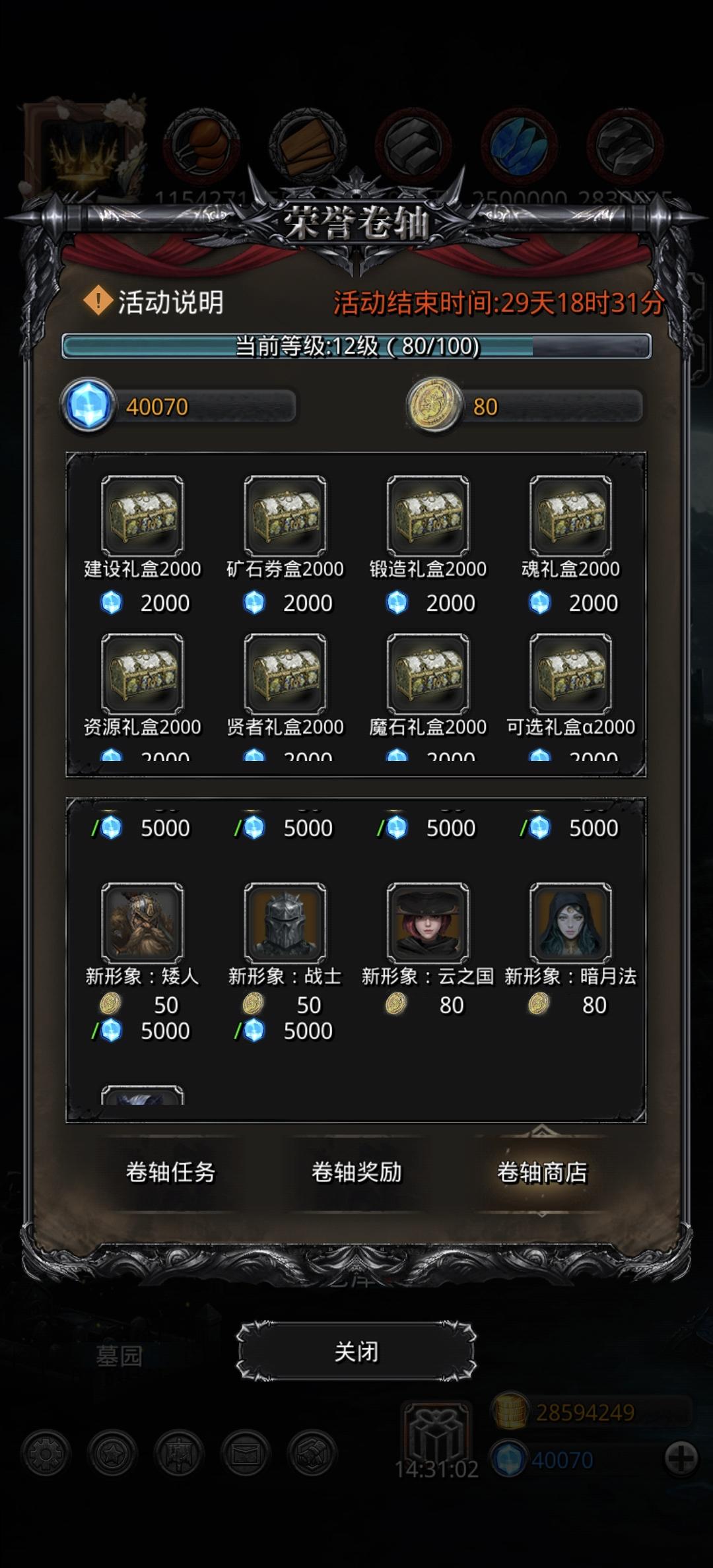Screen dimensions: 713x1568
Task: Choose the 新形象：战士 helmeted knight portrait
Action: tap(285, 923)
